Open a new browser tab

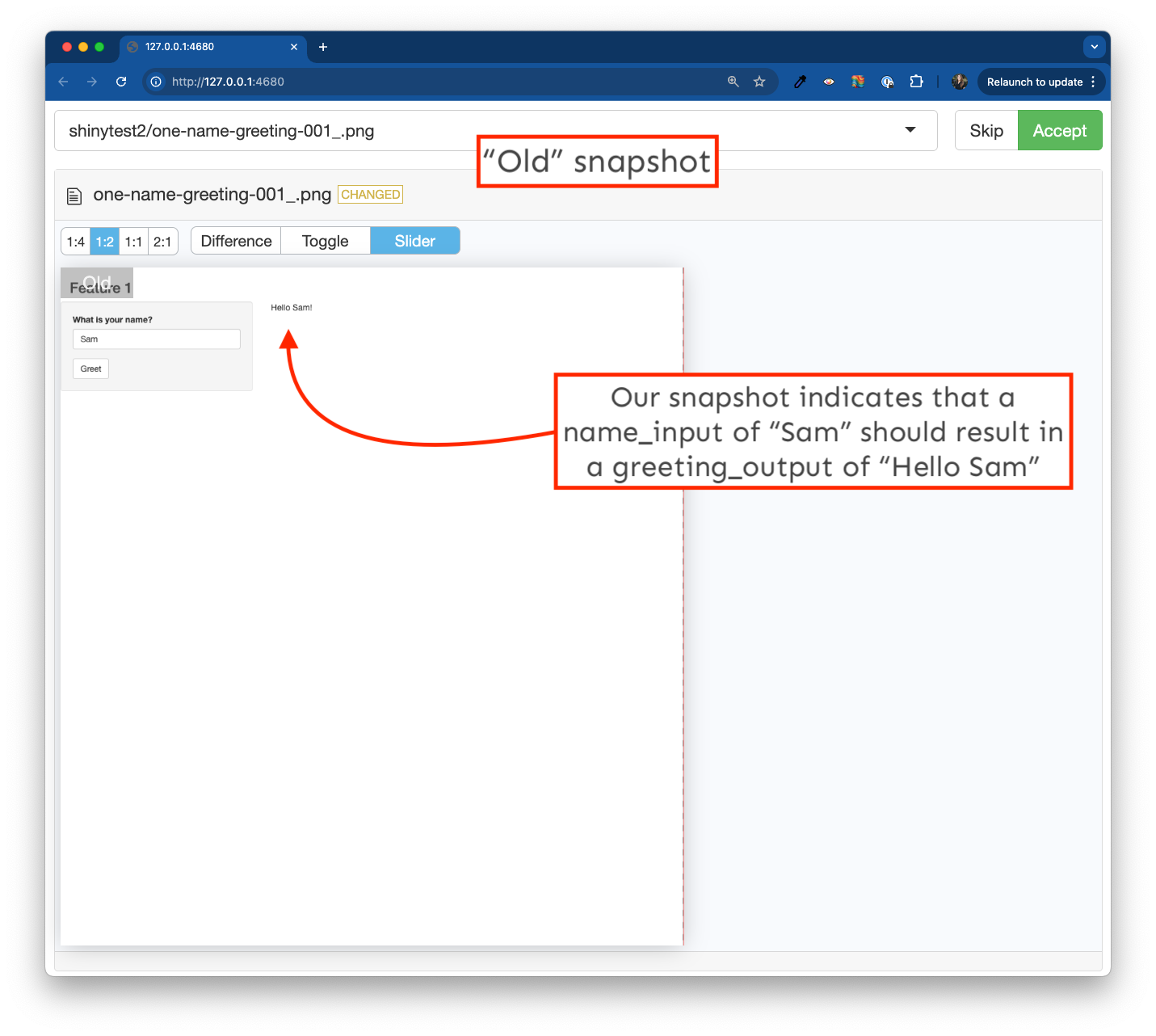tap(323, 47)
